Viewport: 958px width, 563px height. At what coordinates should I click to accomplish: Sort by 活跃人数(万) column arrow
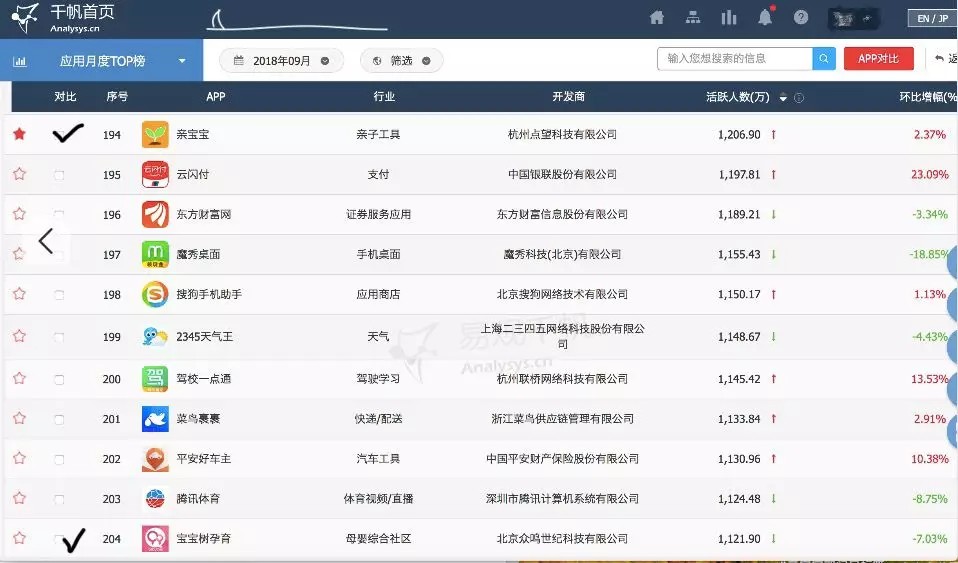(x=783, y=98)
